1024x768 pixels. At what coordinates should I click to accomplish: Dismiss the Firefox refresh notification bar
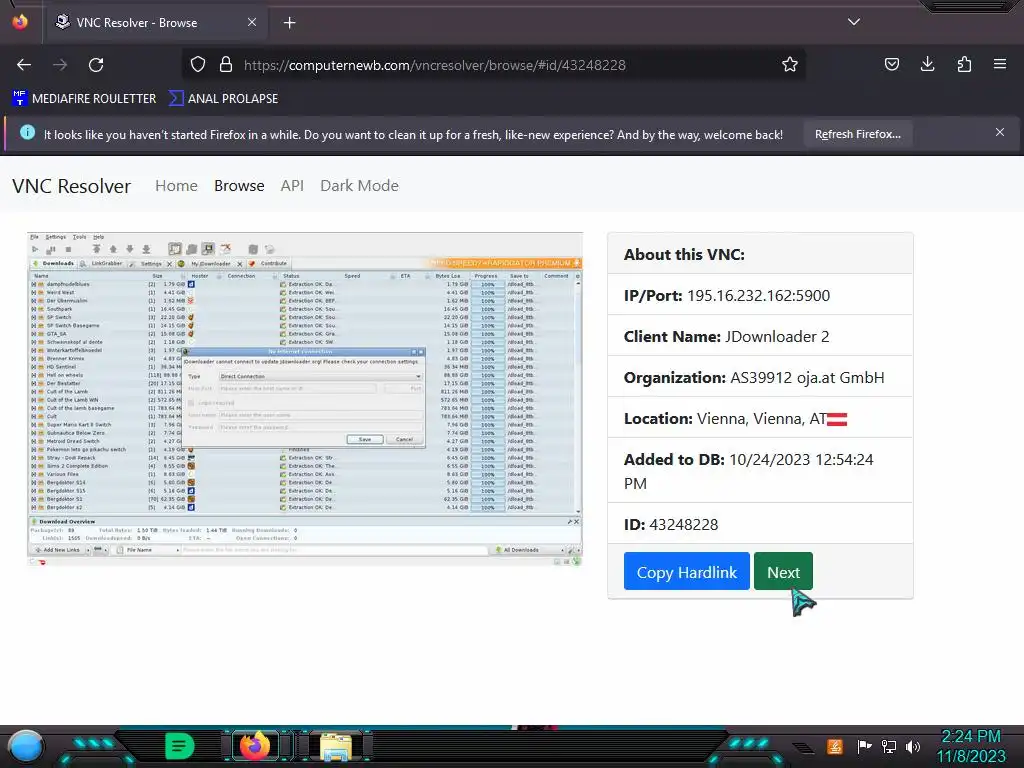(x=1000, y=133)
